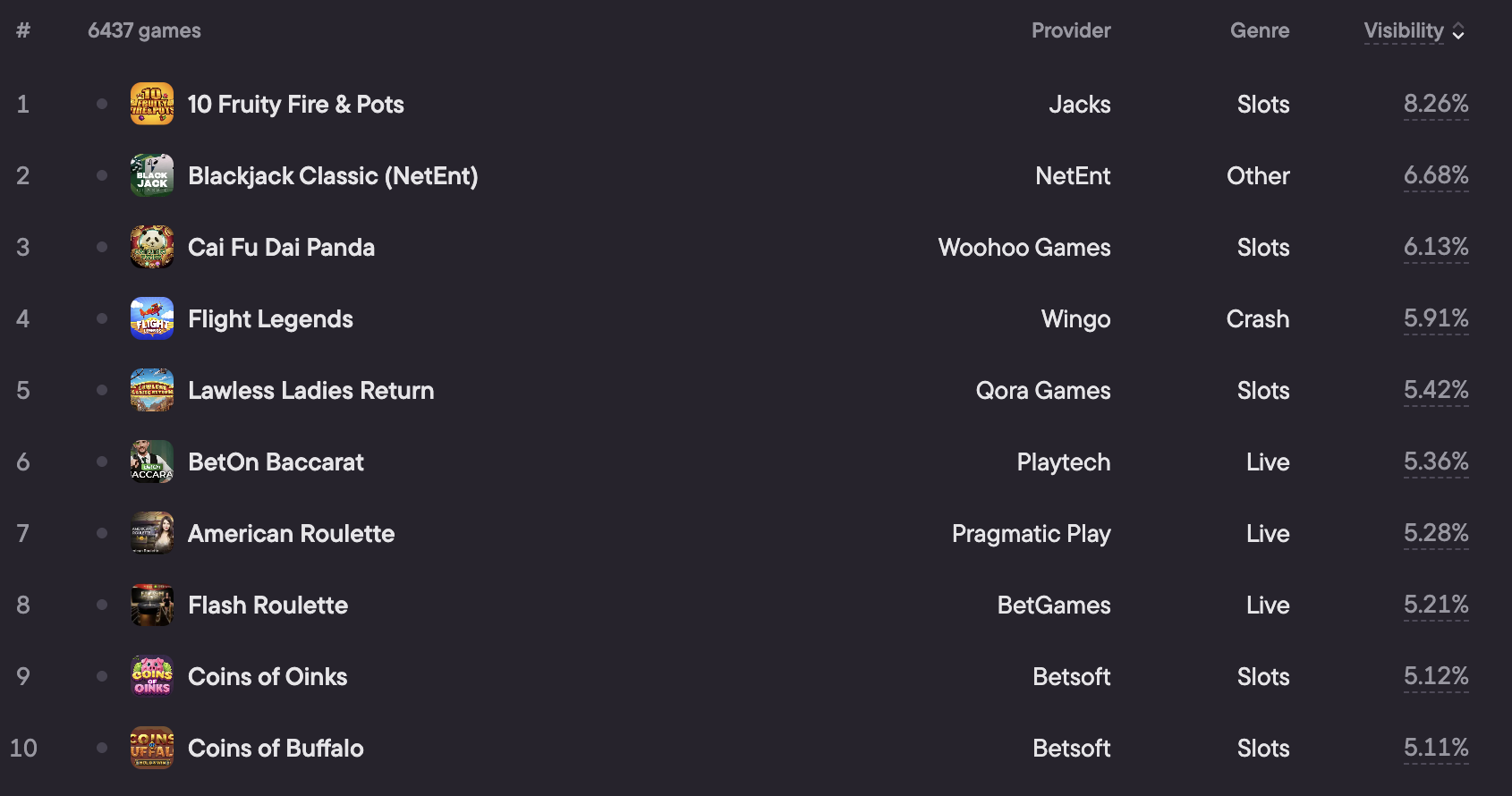Viewport: 1512px width, 796px height.
Task: Click the Genre column header
Action: (x=1260, y=30)
